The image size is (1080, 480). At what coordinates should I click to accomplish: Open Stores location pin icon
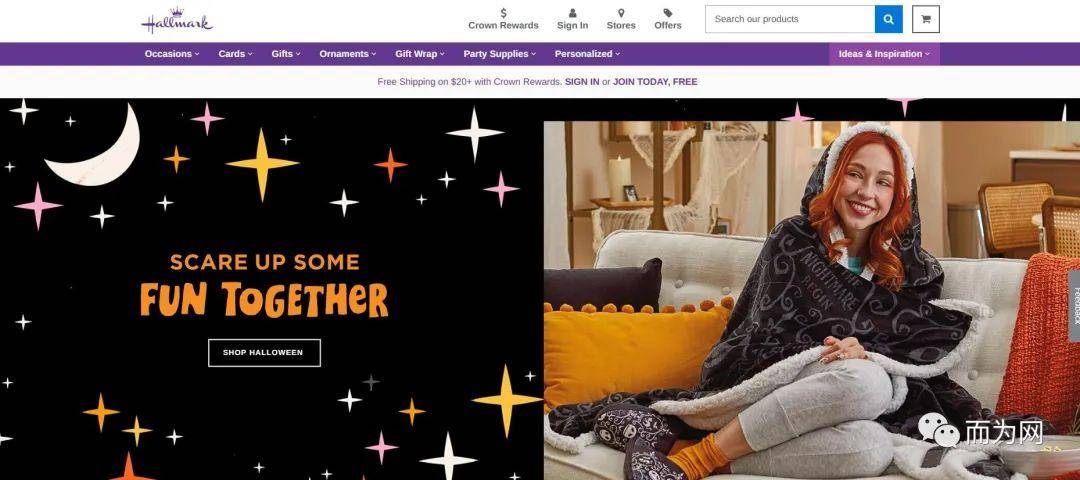621,13
